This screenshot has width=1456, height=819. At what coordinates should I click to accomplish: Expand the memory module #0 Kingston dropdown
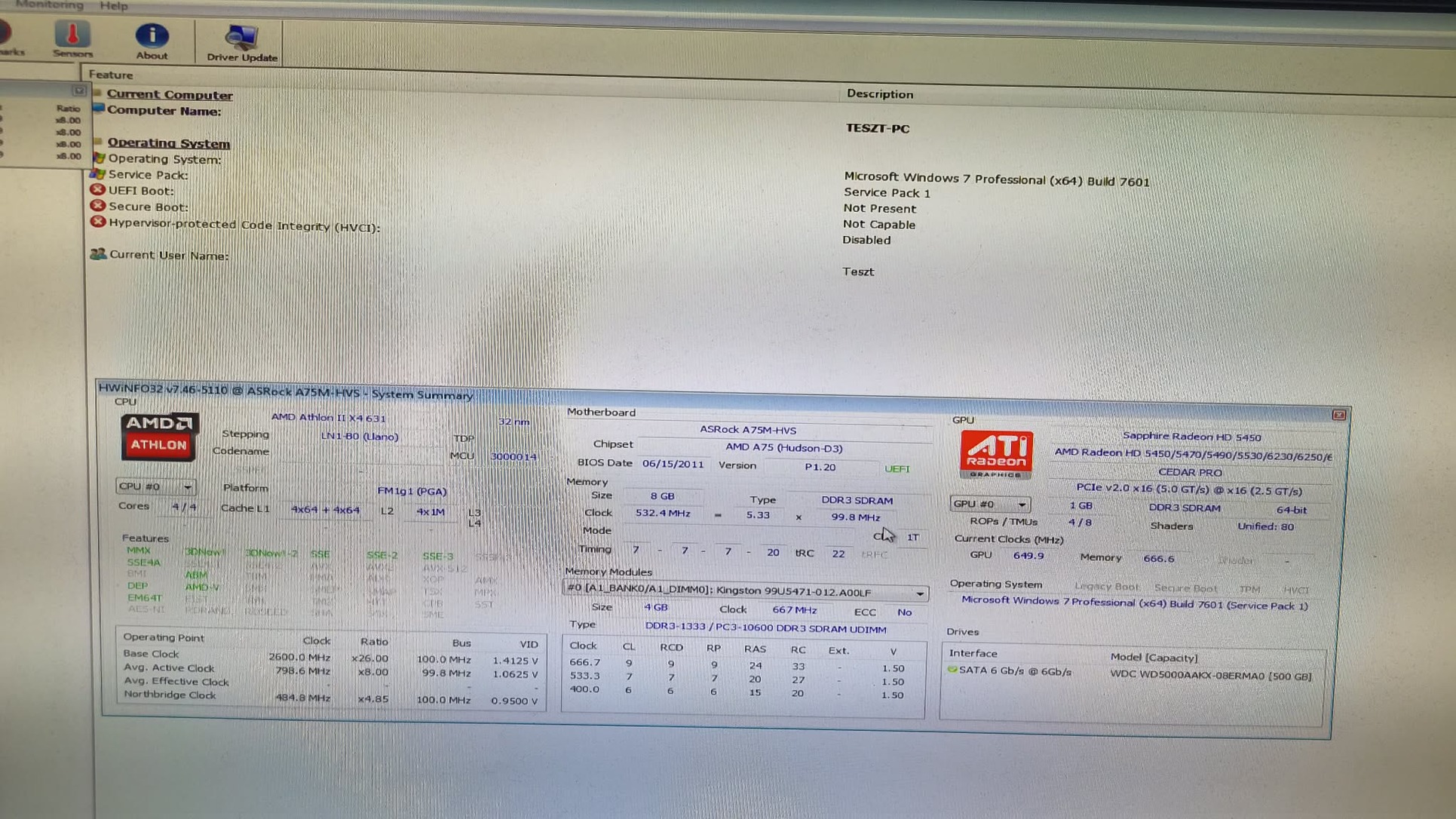coord(919,594)
